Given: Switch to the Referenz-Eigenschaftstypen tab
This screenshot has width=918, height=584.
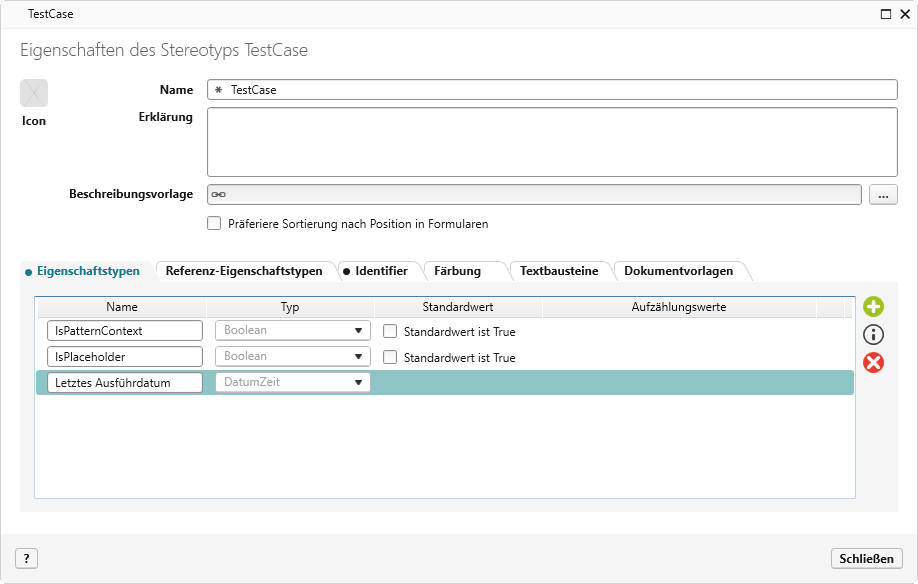Looking at the screenshot, I should pos(244,271).
